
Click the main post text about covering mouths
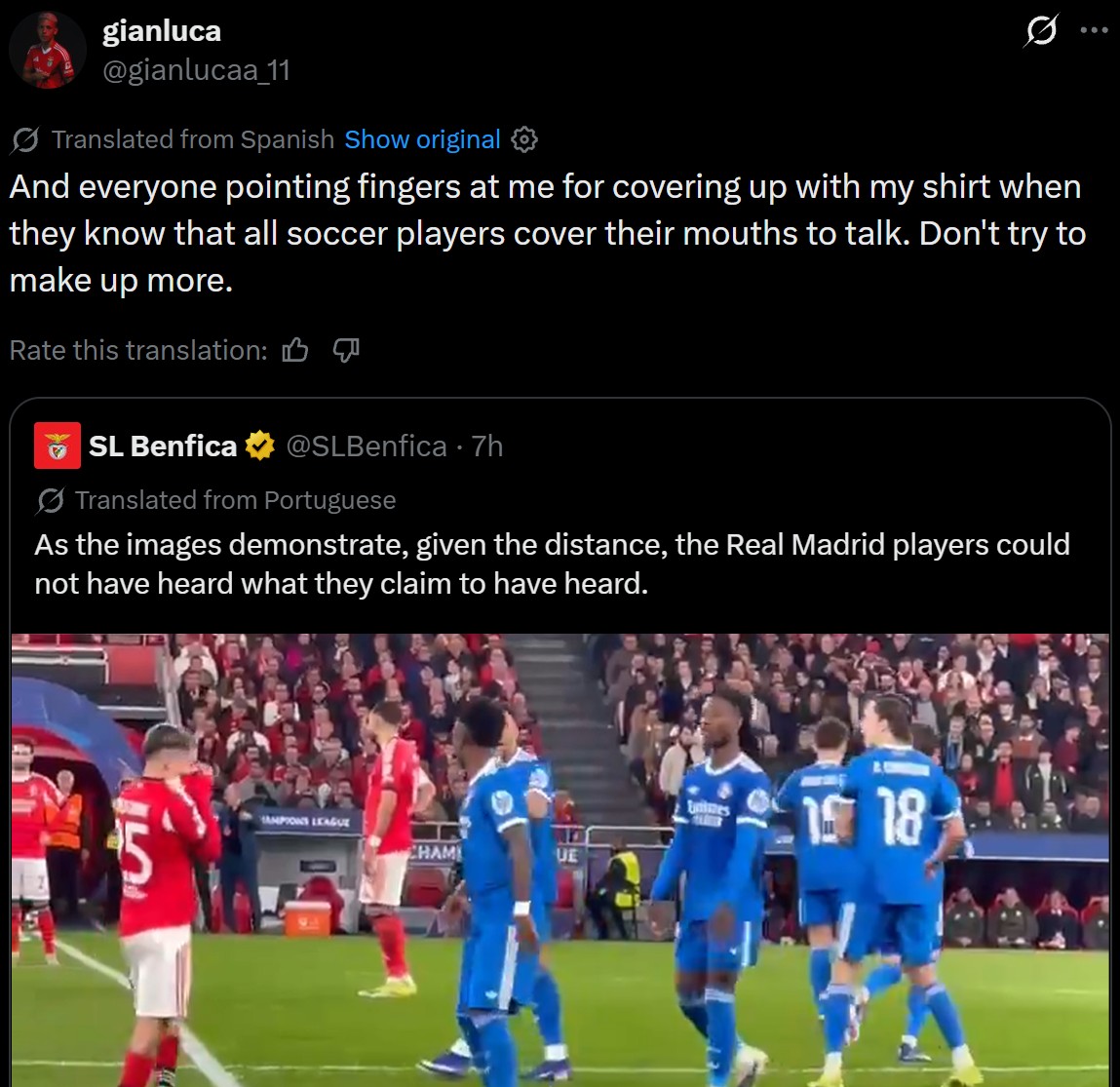548,234
